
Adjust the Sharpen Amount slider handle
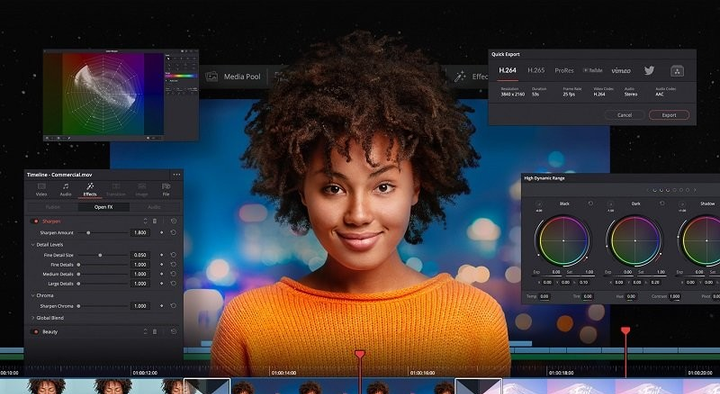click(x=88, y=233)
